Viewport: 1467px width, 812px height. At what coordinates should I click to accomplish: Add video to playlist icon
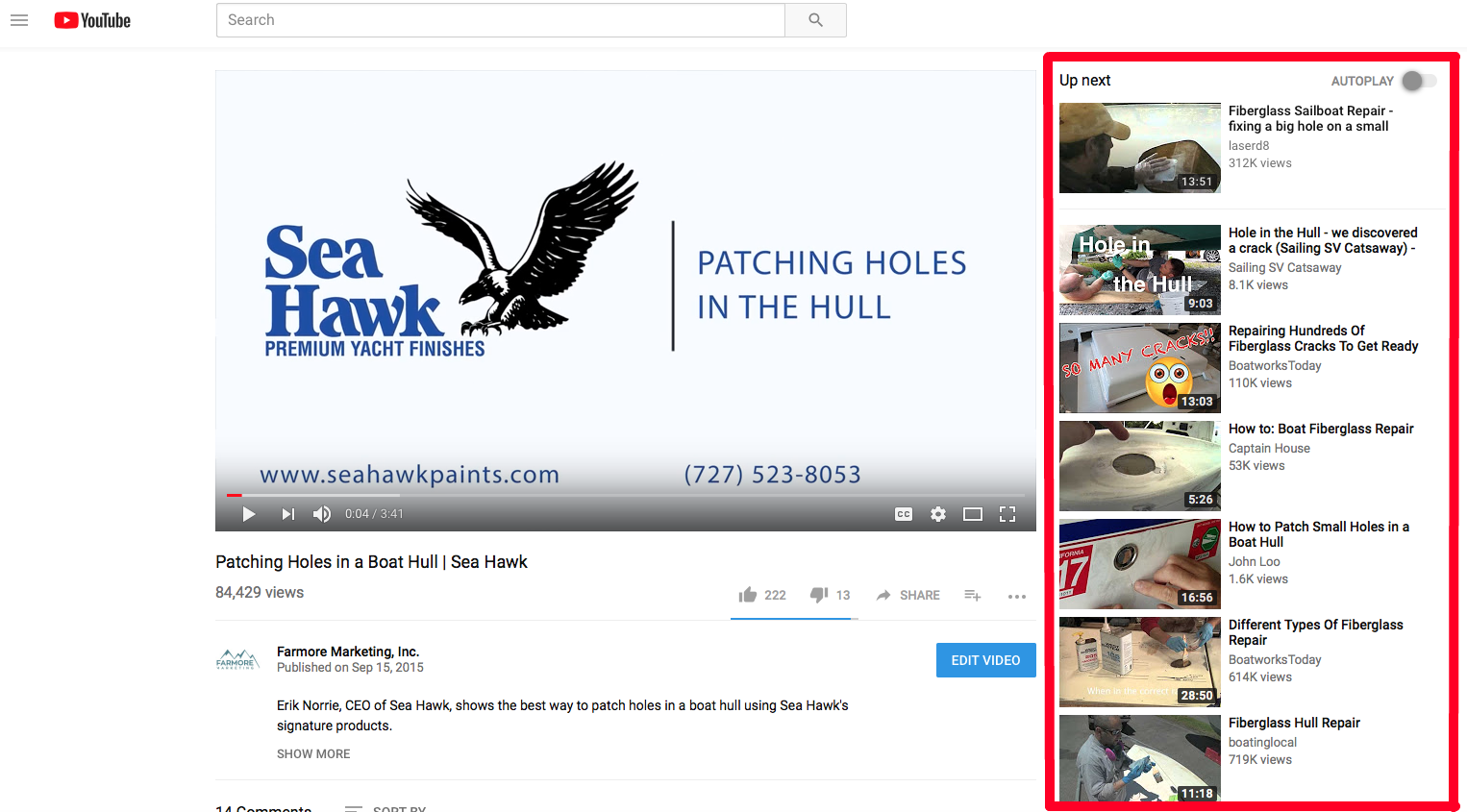pos(973,596)
